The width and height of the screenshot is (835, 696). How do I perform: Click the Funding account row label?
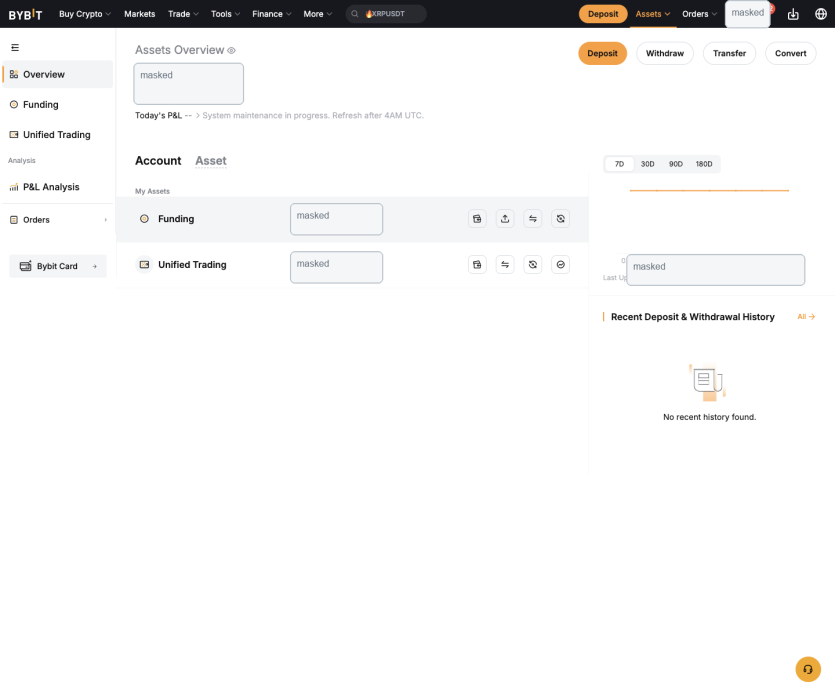click(176, 219)
